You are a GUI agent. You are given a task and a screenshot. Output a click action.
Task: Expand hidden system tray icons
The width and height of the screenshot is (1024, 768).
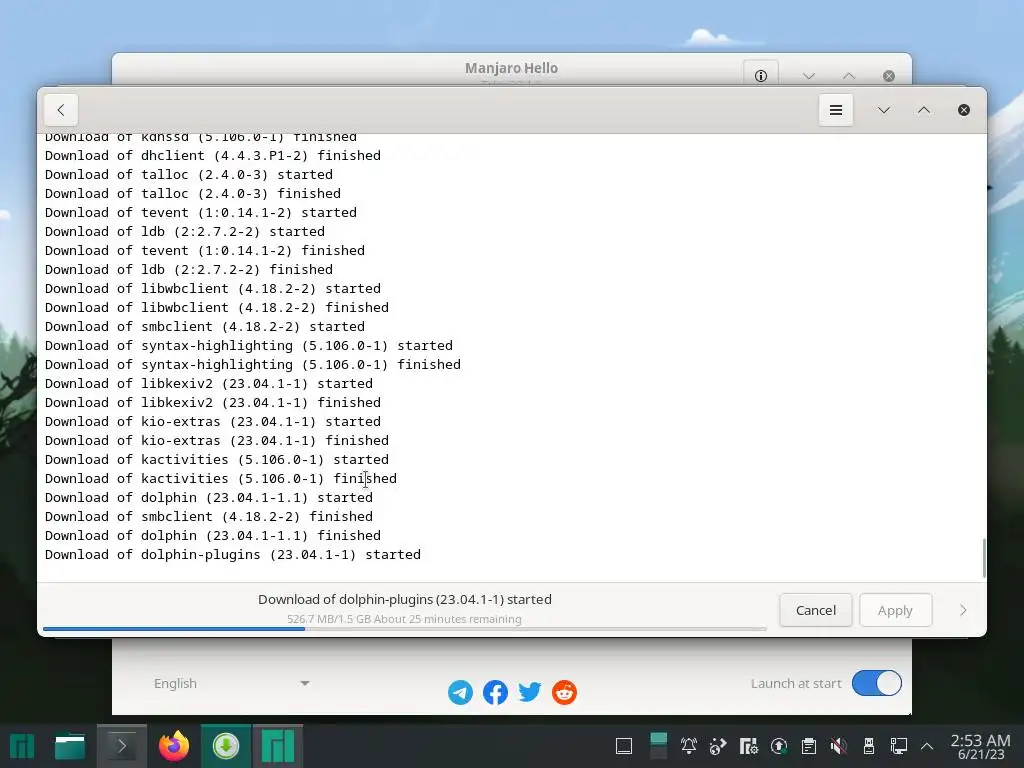[927, 746]
